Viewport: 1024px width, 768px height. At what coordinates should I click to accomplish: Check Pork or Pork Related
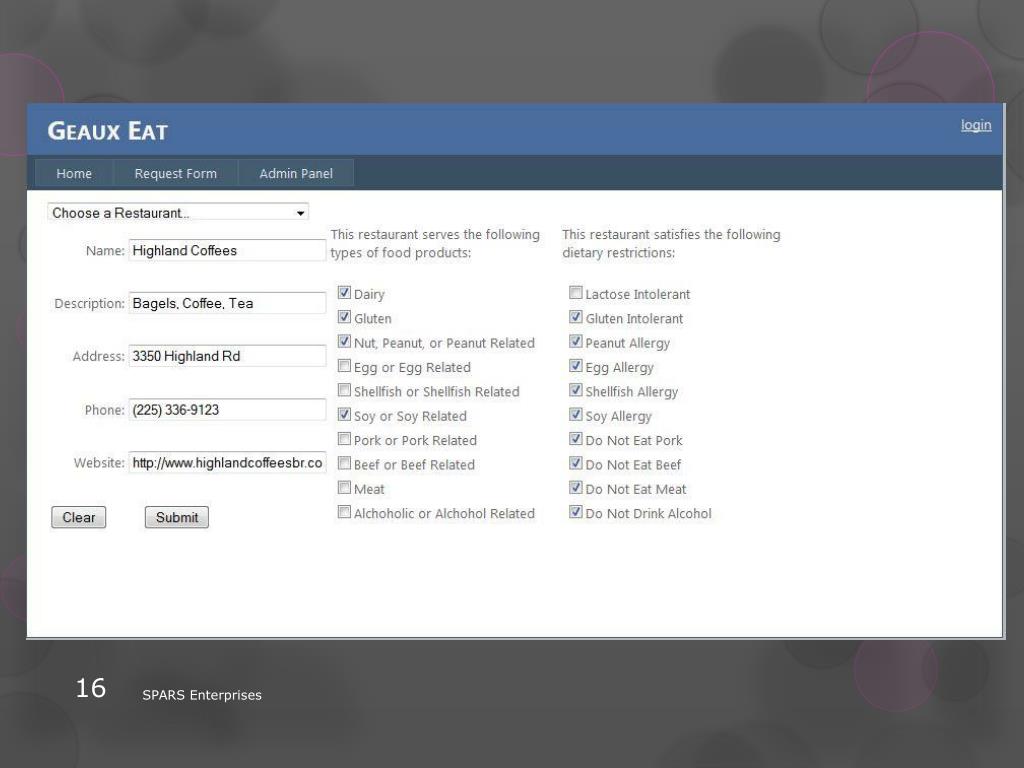point(344,439)
